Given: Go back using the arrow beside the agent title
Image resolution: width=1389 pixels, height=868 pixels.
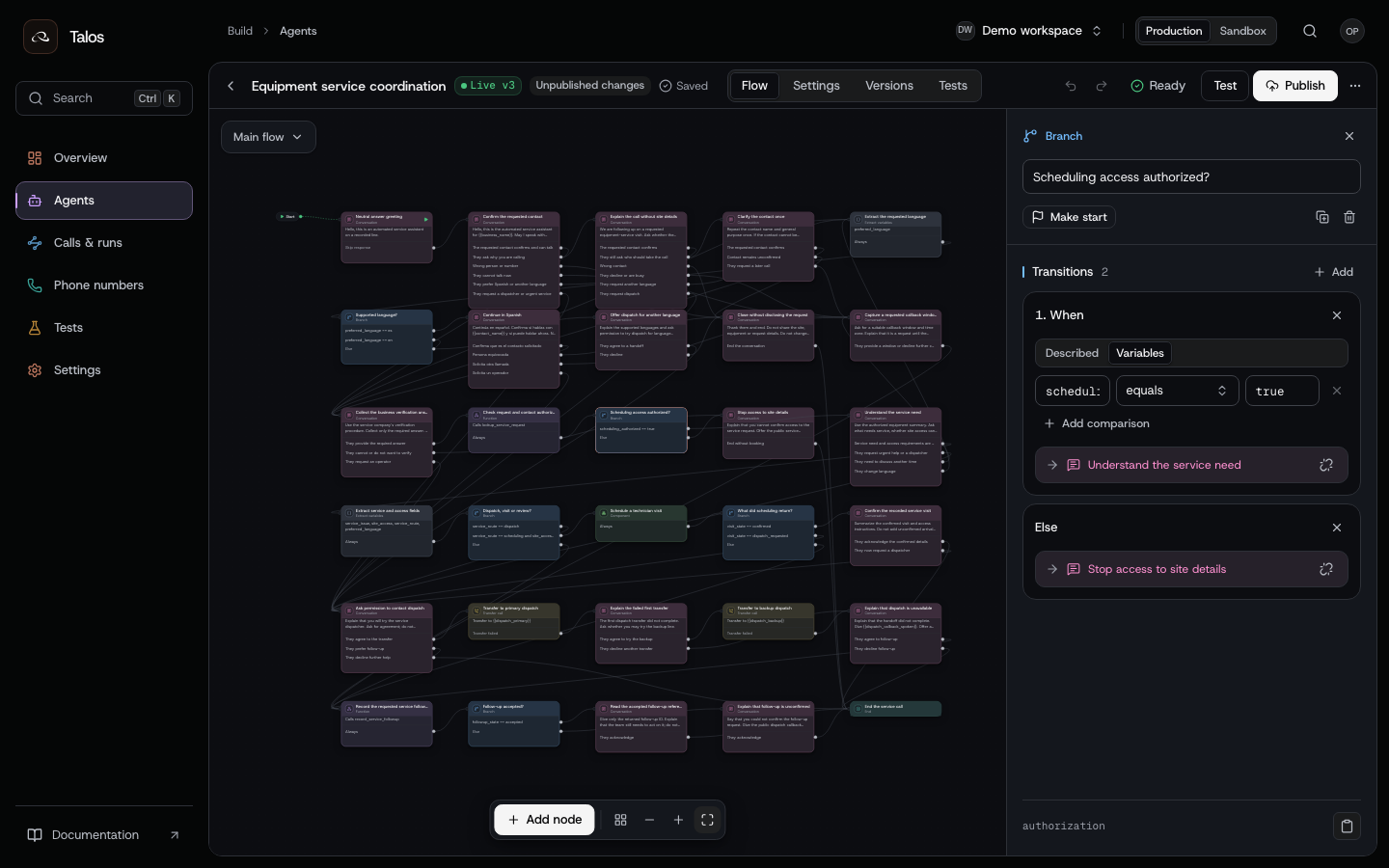Looking at the screenshot, I should pyautogui.click(x=231, y=86).
